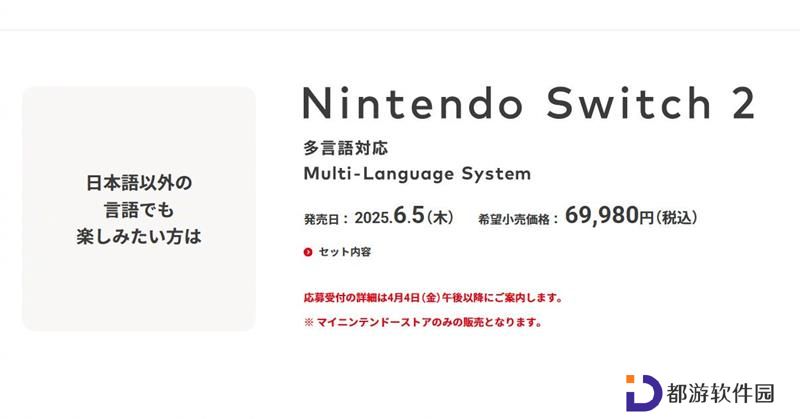
Task: Click the Nintendo Switch 2 heading
Action: 528,104
